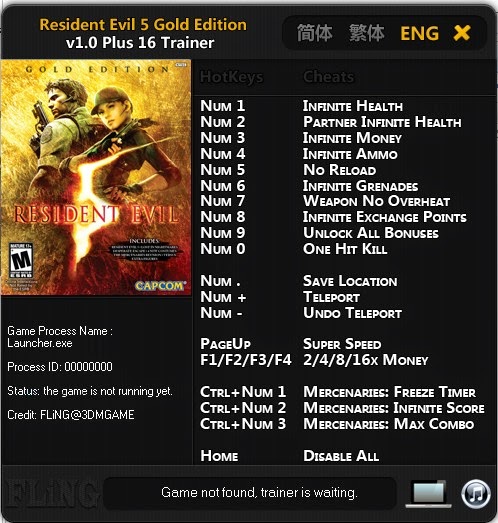The width and height of the screenshot is (498, 523).
Task: Click the HotKeys column header
Action: [x=231, y=77]
